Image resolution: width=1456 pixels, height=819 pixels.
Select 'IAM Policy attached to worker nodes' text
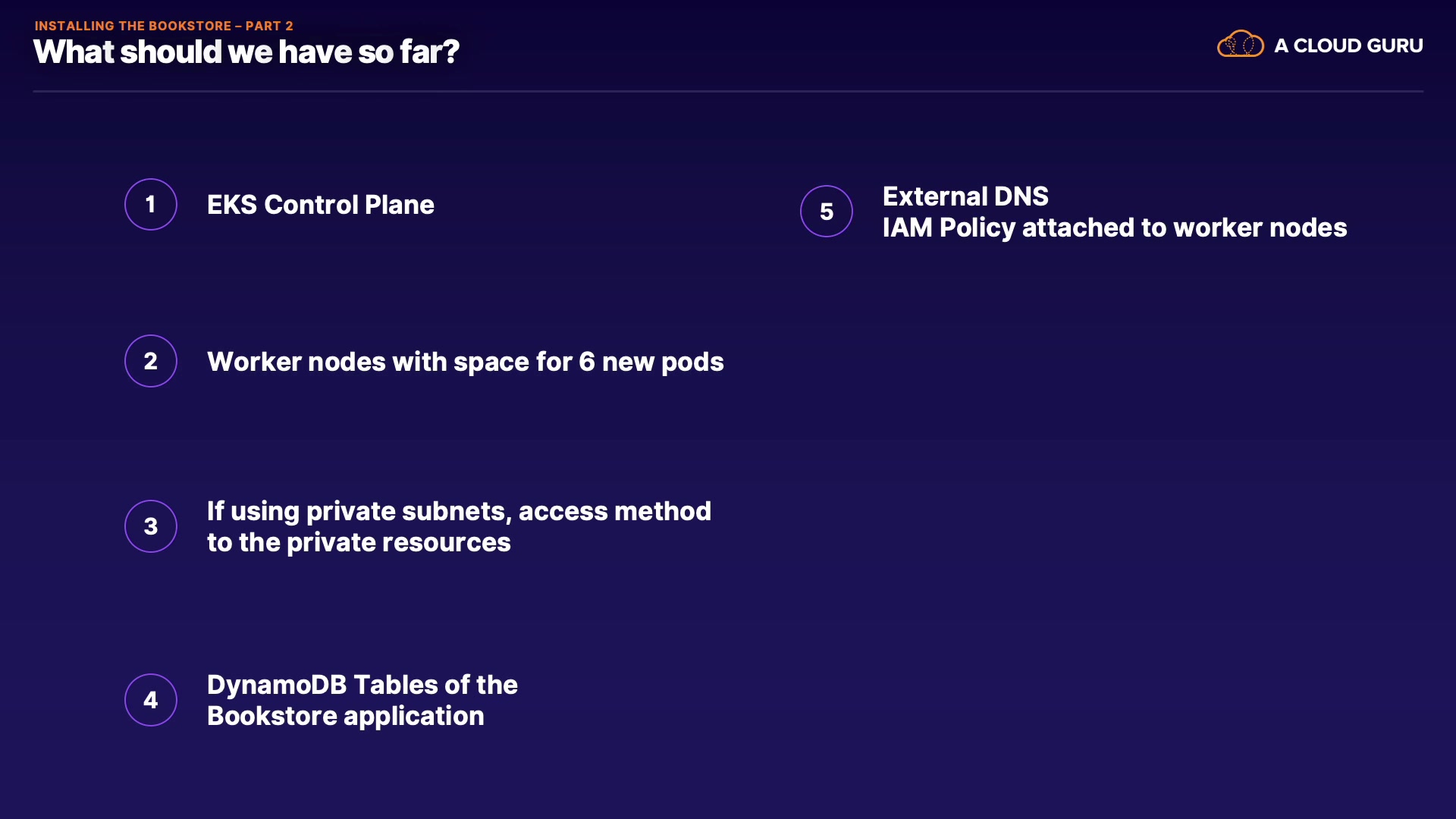pos(1115,227)
